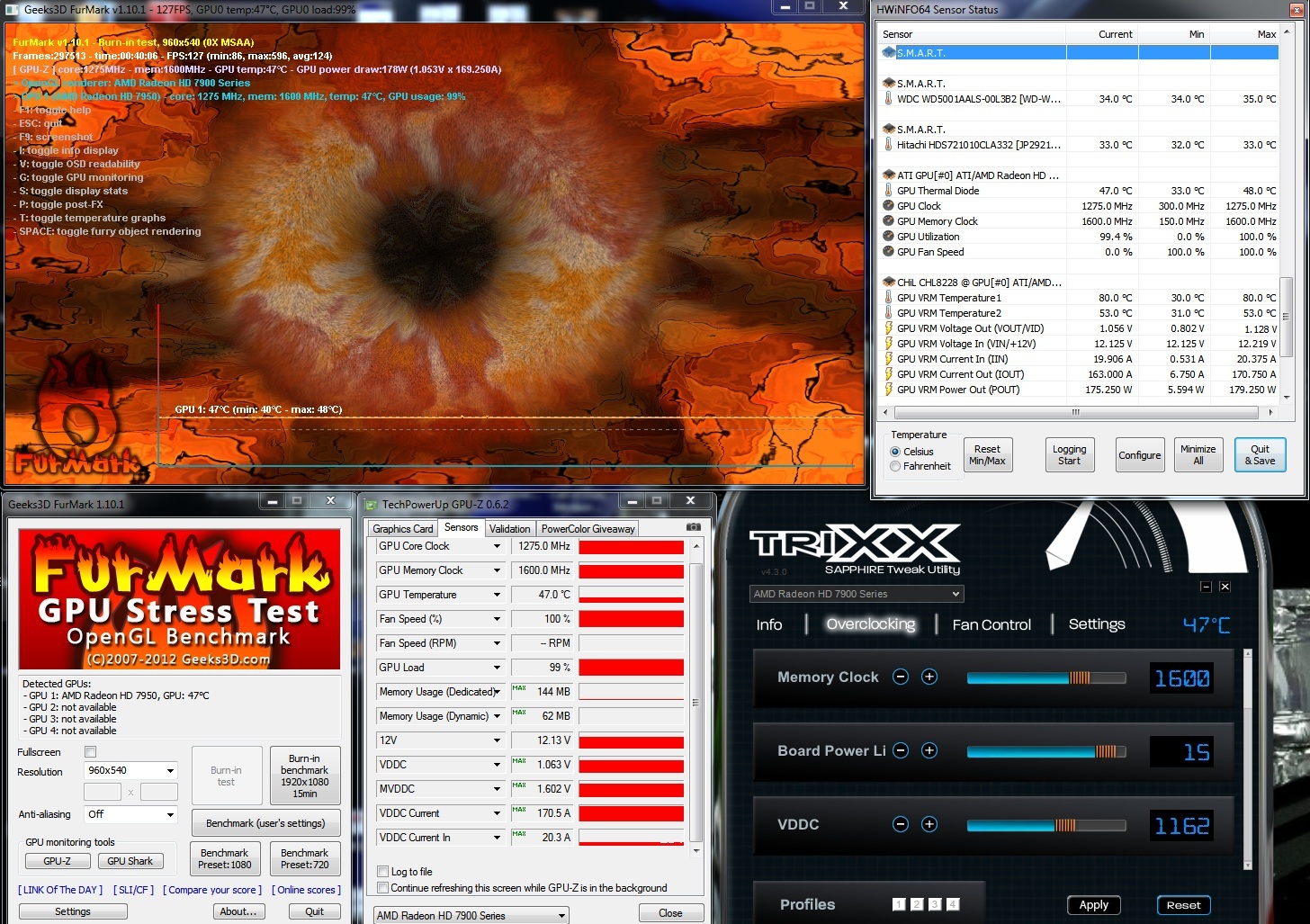Open GPU Core Clock sensor dropdown arrow
Viewport: 1310px width, 924px height.
pos(497,546)
